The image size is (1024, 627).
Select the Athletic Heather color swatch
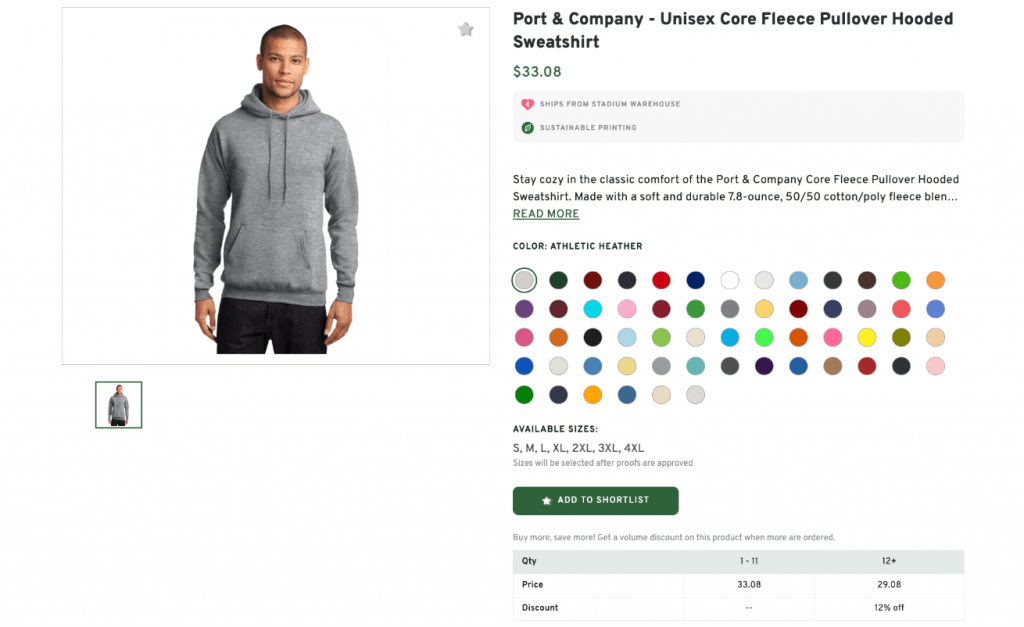[524, 280]
